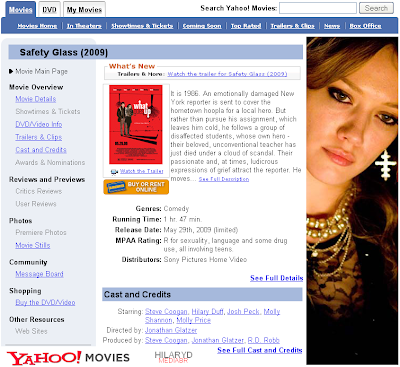Click Critics Reviews sidebar text
This screenshot has height=367, width=400.
tap(39, 191)
